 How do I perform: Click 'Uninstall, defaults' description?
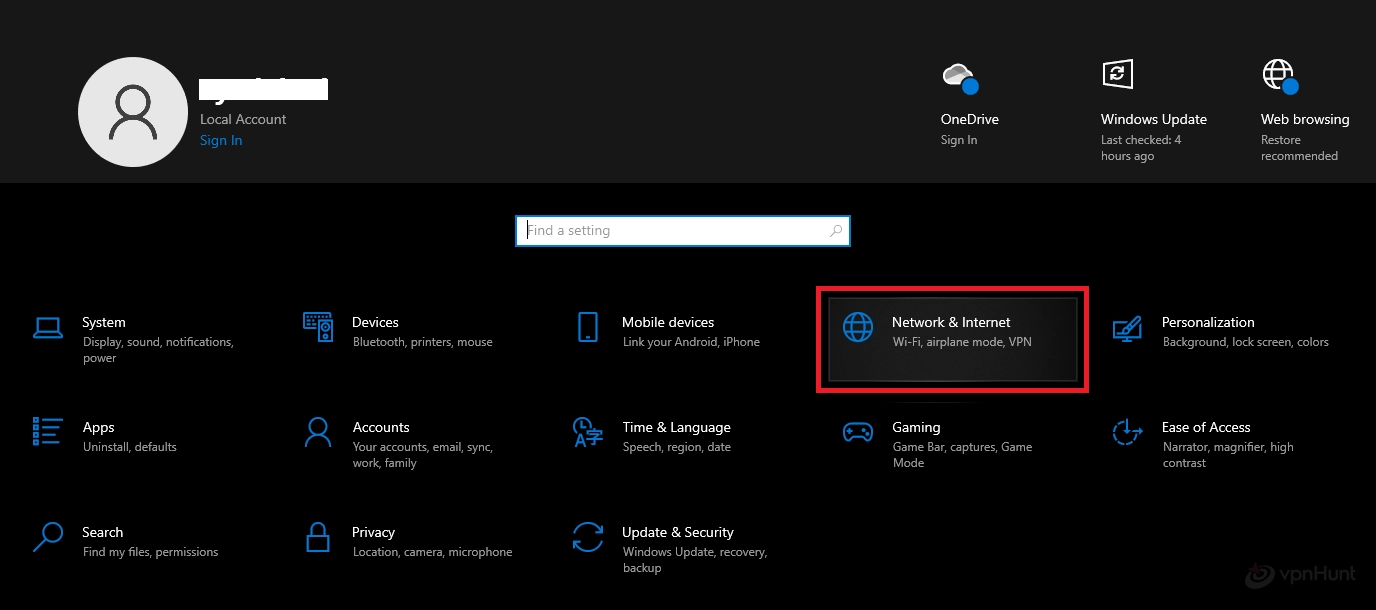coord(130,447)
